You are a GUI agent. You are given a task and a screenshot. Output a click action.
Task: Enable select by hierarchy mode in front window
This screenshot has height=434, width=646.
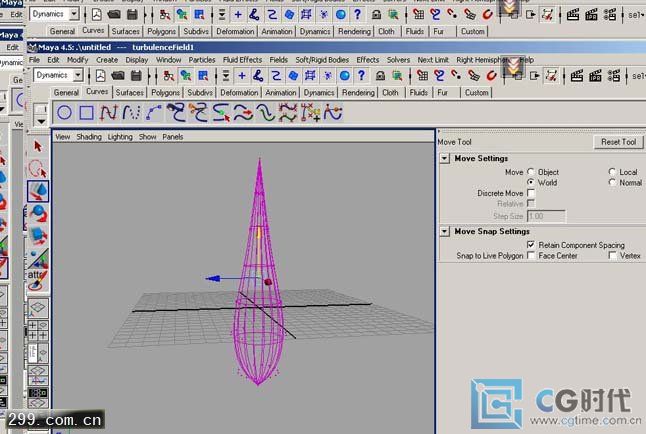click(x=169, y=76)
